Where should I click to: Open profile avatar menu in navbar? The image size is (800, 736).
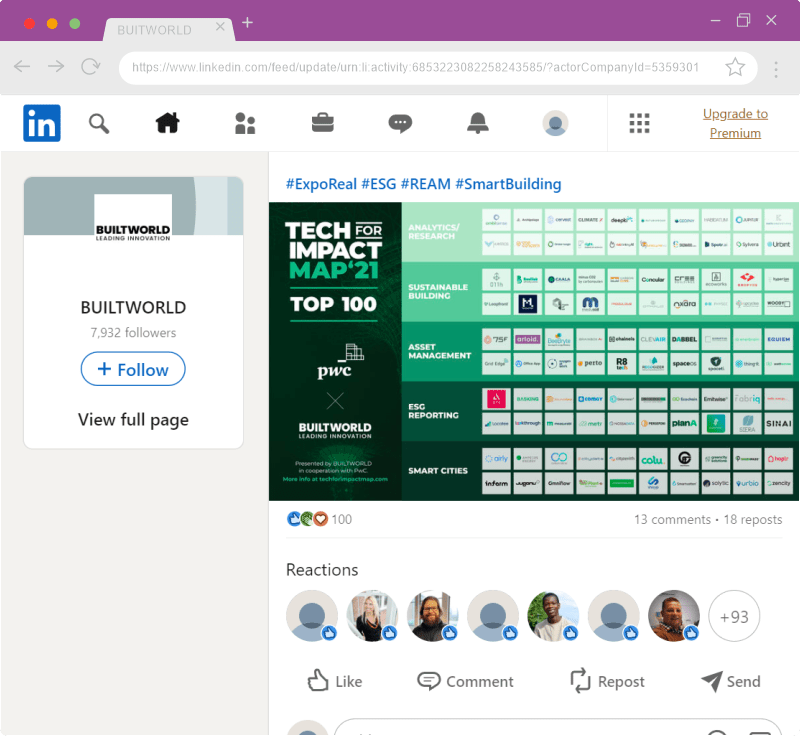[x=555, y=123]
